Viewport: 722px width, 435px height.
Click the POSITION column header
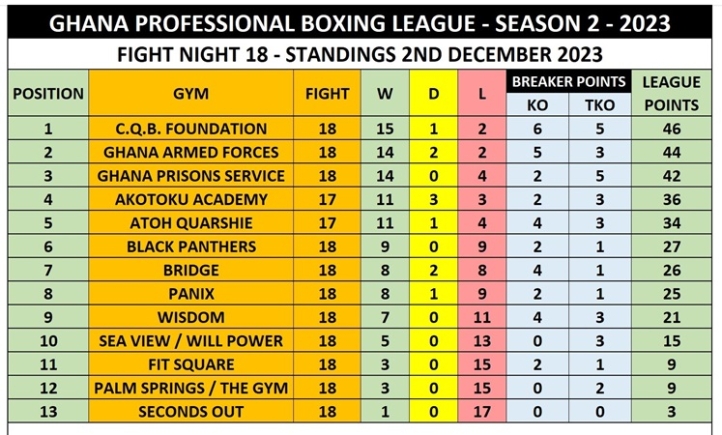(48, 94)
